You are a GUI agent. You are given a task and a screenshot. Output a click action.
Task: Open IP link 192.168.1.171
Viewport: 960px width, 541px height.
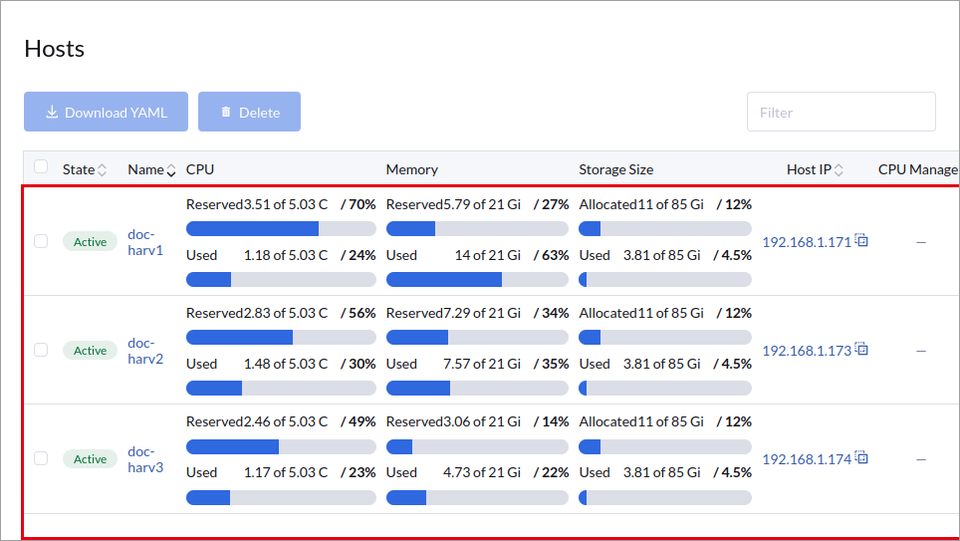coord(806,242)
